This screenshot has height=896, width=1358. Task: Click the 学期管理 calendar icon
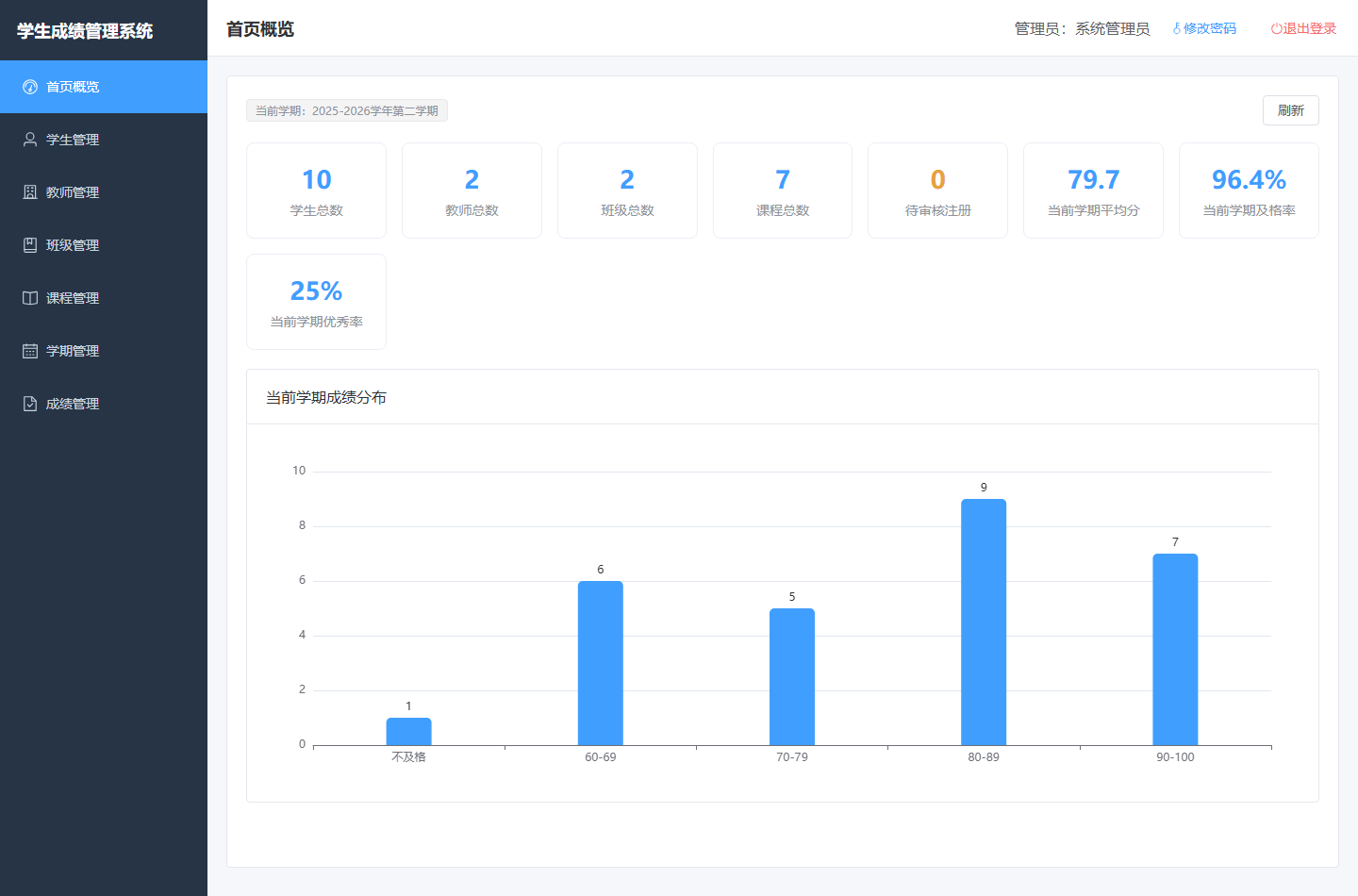tap(30, 351)
